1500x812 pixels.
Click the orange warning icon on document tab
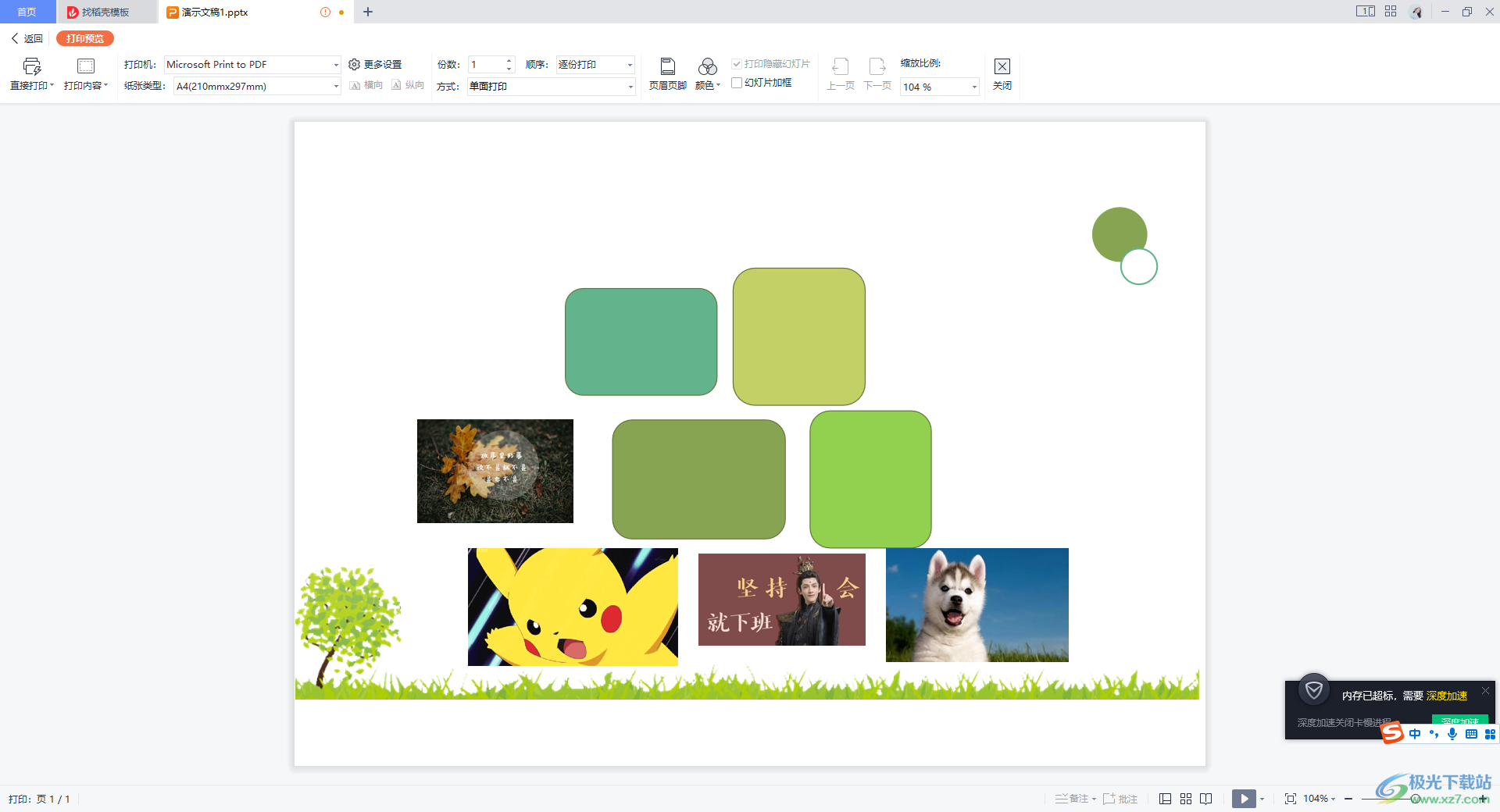tap(325, 12)
